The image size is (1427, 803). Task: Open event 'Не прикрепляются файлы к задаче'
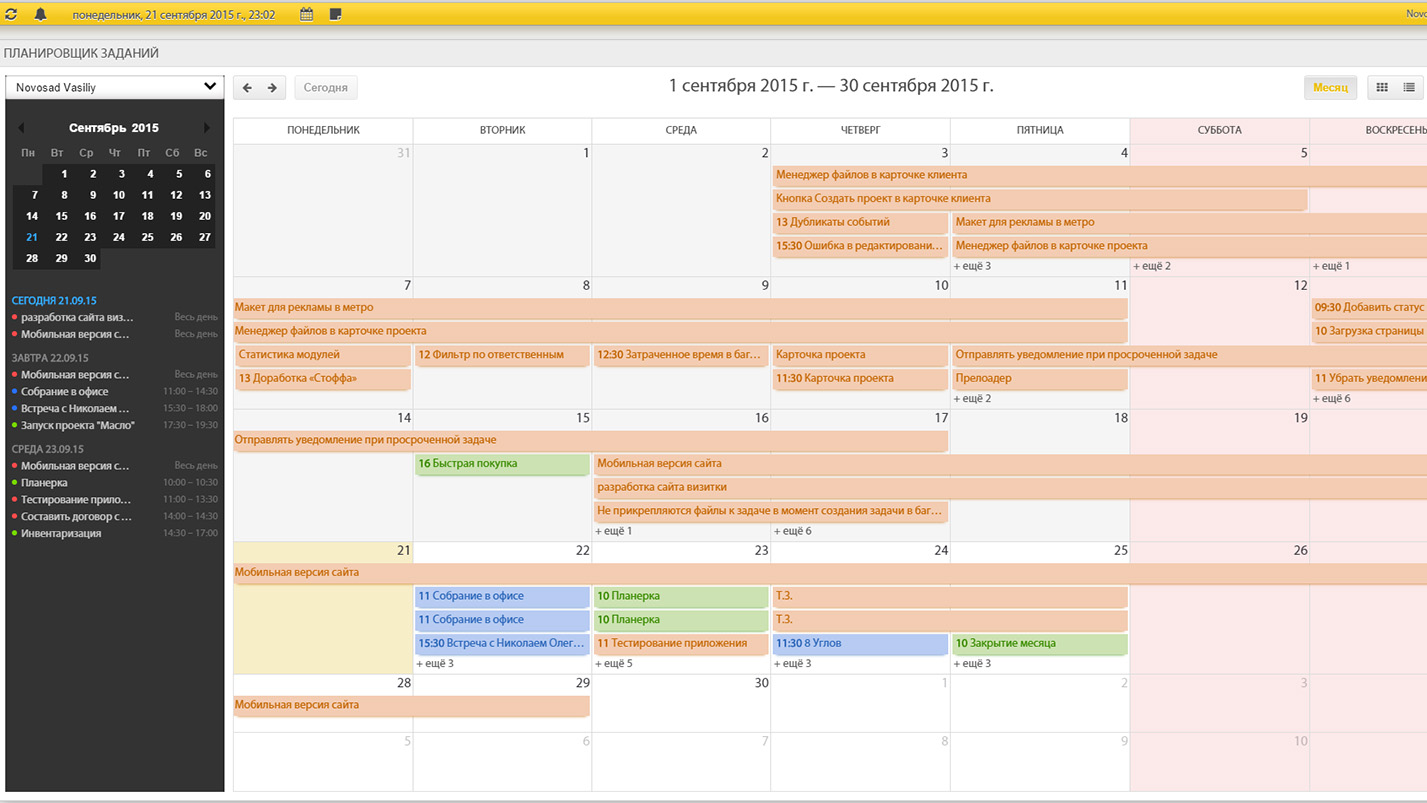coord(770,511)
